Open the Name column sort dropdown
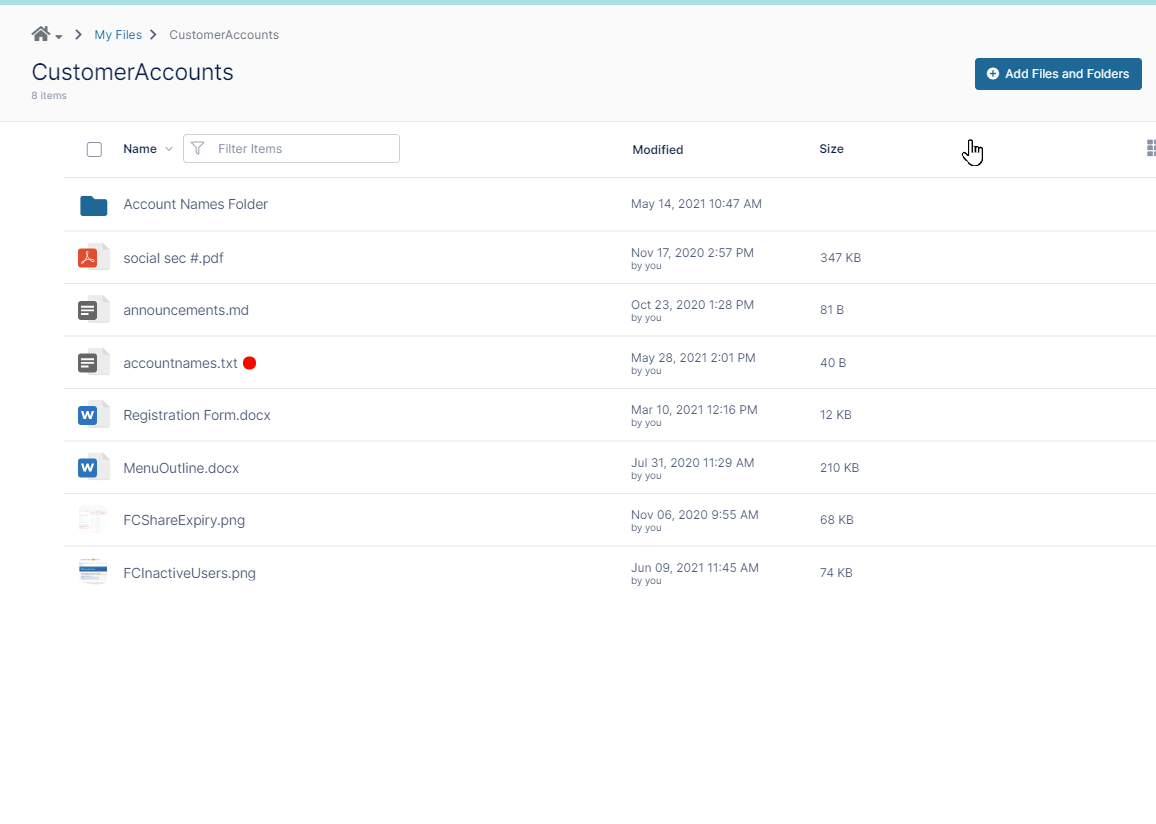 pos(168,149)
